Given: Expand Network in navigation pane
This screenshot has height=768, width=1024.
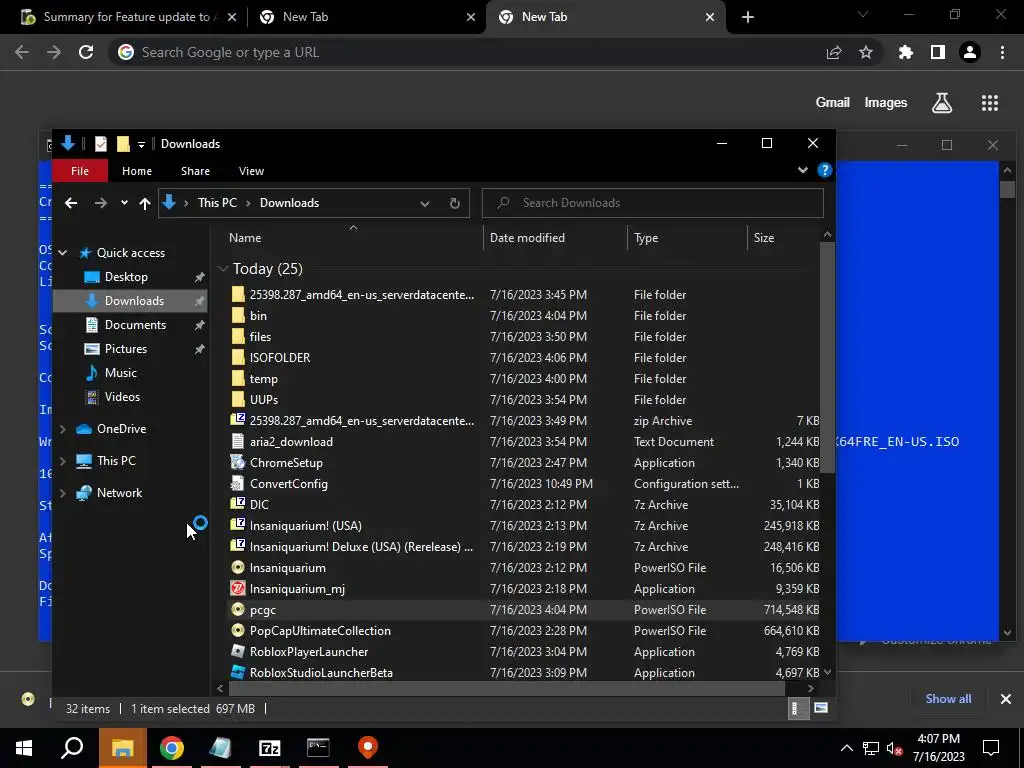Looking at the screenshot, I should click(63, 493).
